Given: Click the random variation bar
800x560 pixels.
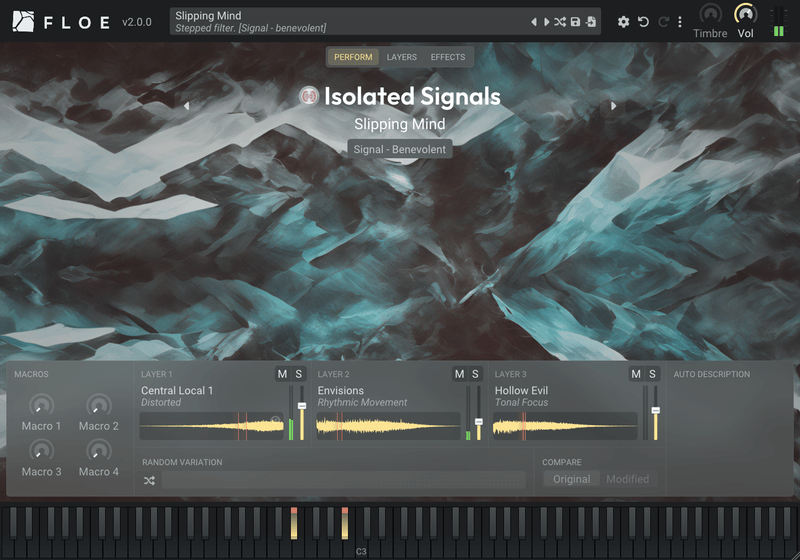Looking at the screenshot, I should [343, 480].
